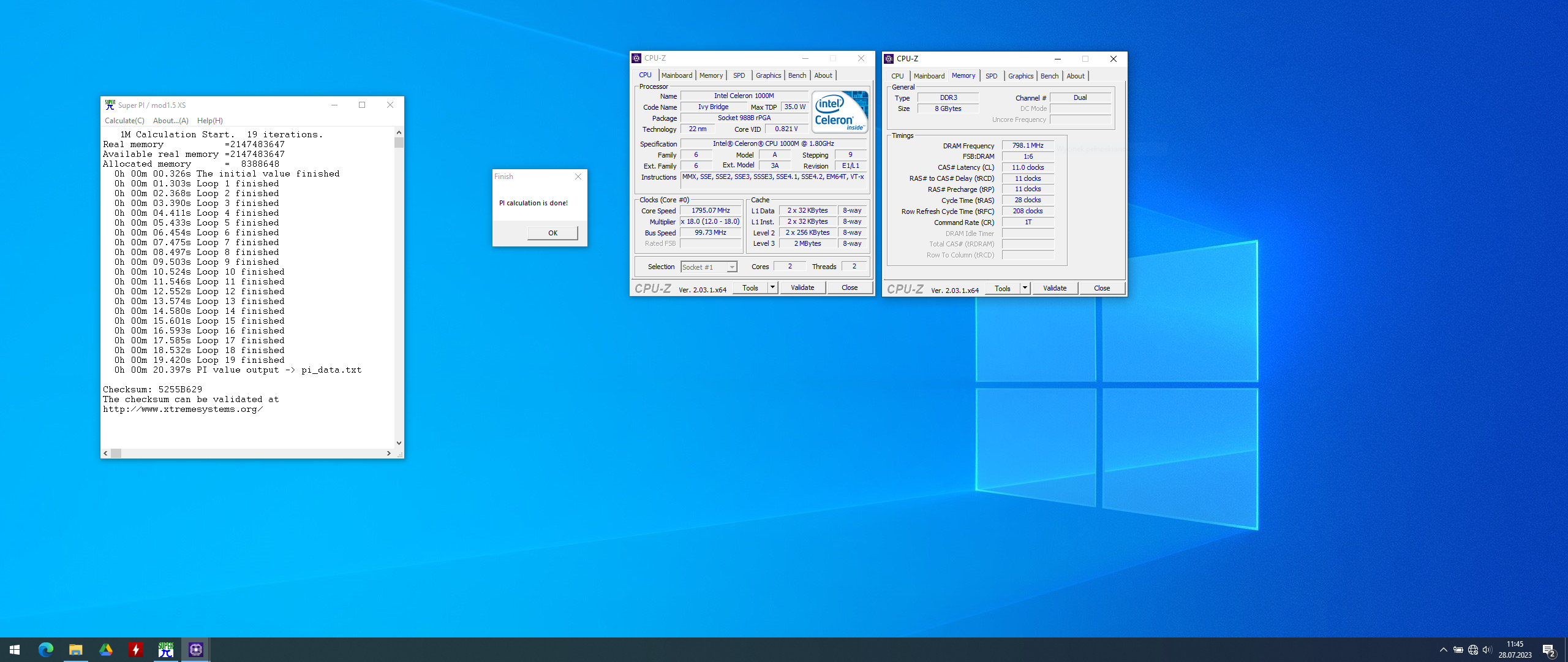
Task: Open the About...(A) menu
Action: tap(171, 121)
